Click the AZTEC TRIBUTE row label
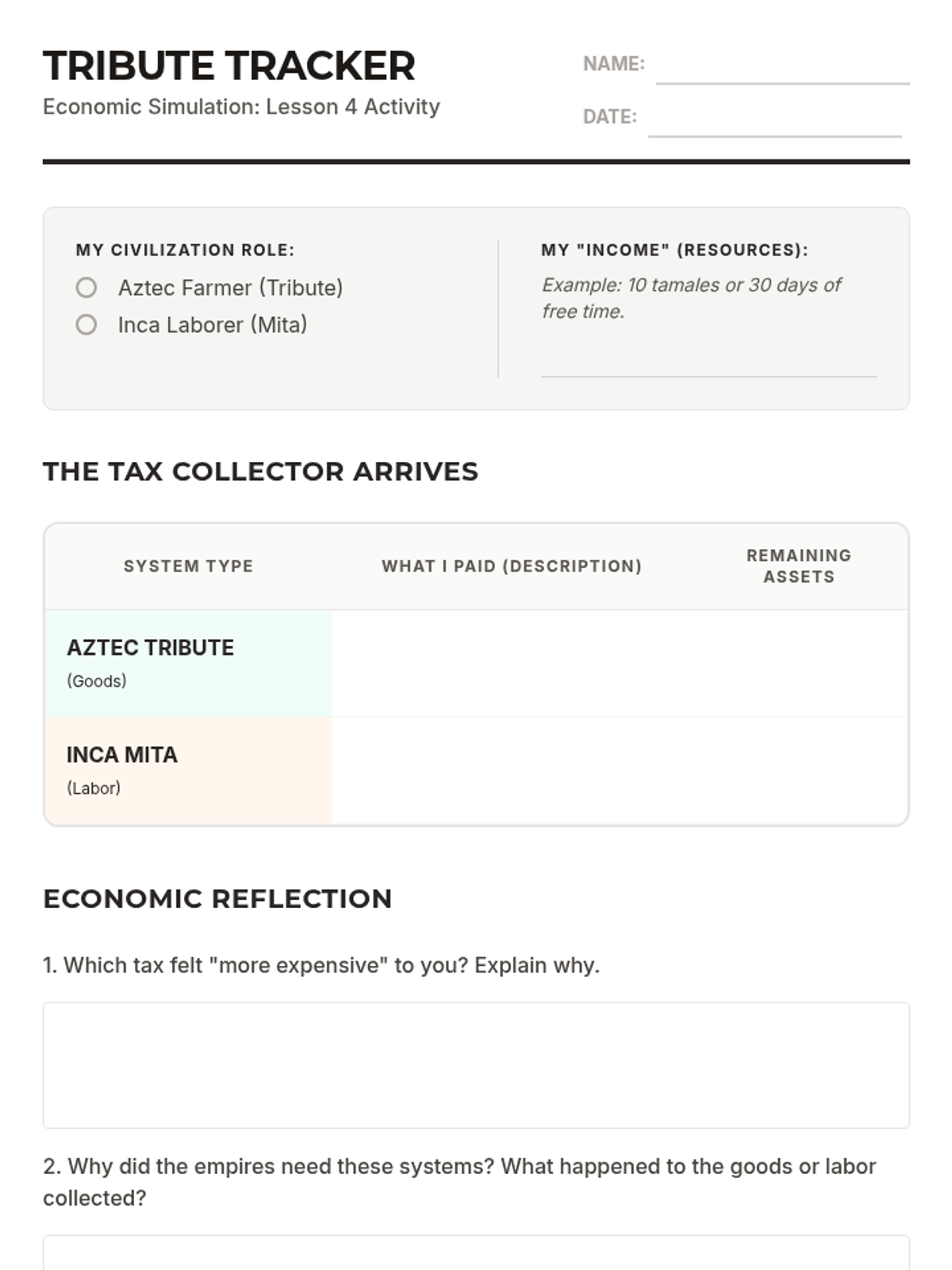 [150, 648]
